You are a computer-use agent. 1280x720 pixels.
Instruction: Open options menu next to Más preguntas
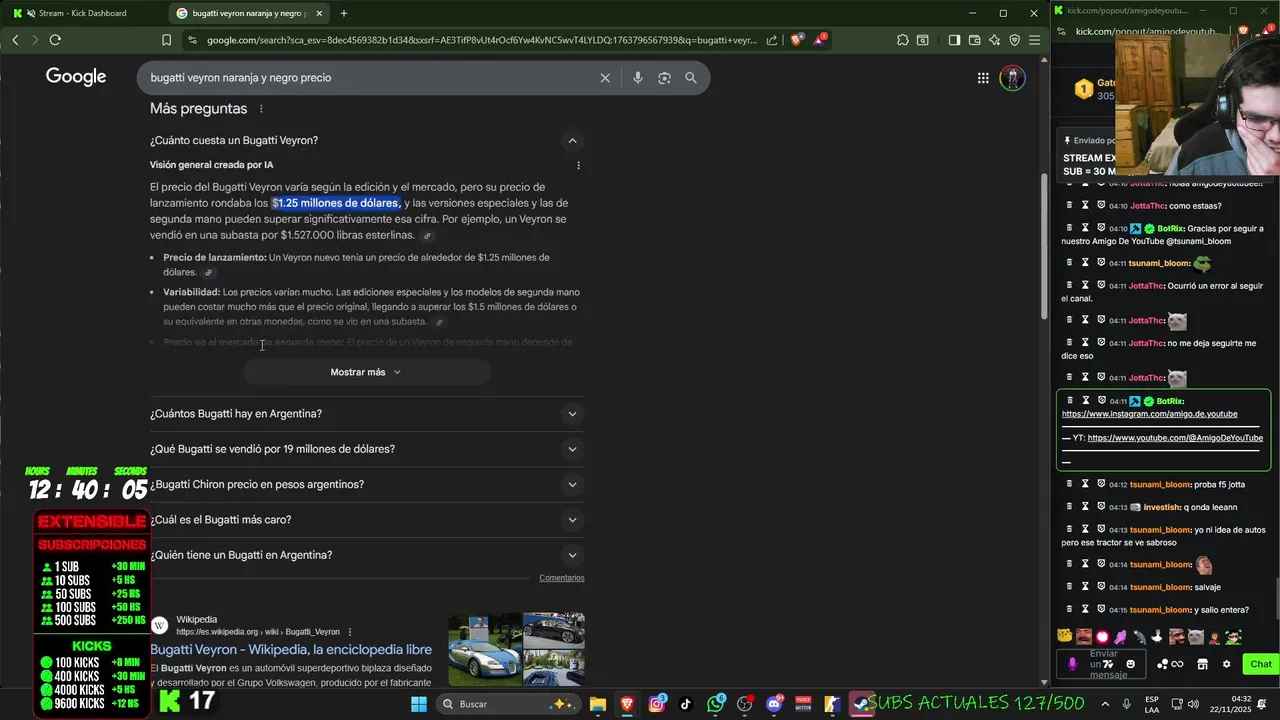[x=261, y=108]
